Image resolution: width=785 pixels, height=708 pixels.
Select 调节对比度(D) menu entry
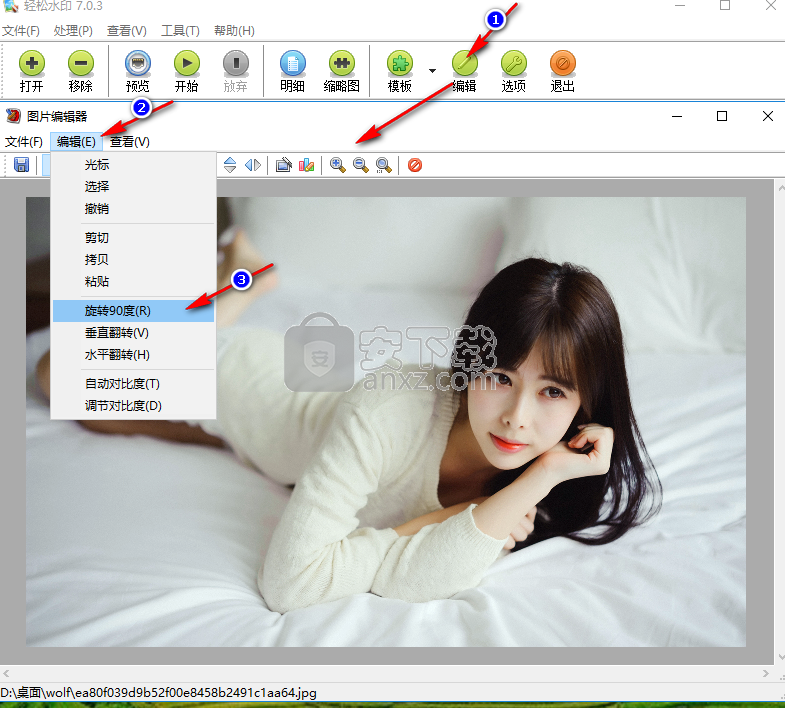point(134,406)
